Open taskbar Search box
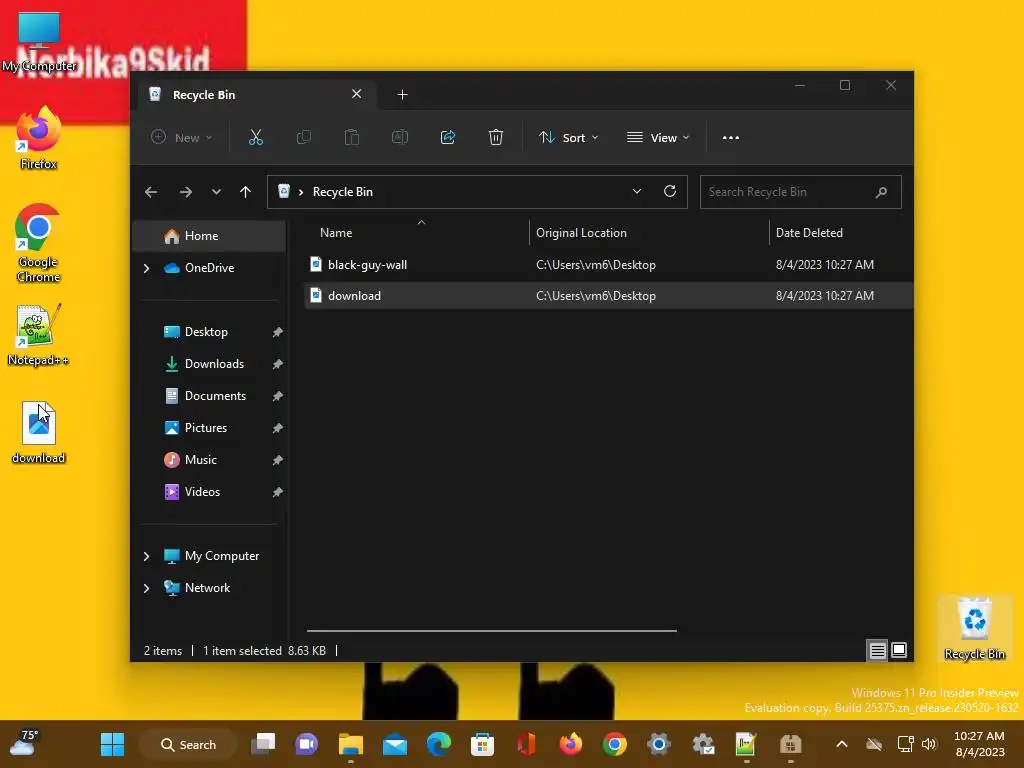The height and width of the screenshot is (768, 1024). (x=189, y=744)
